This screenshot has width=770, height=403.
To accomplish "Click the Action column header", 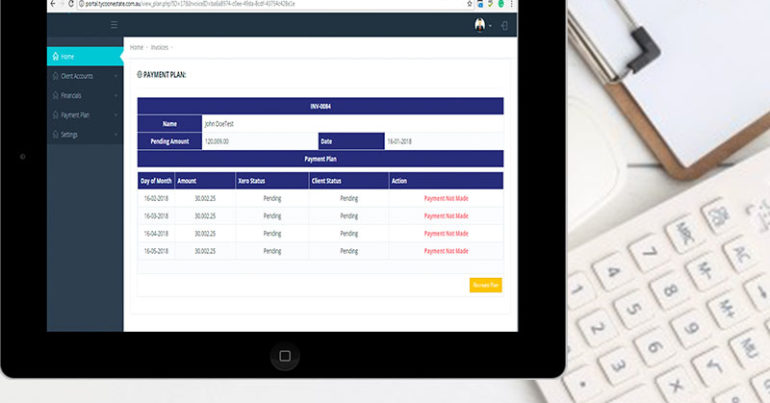I will [446, 181].
